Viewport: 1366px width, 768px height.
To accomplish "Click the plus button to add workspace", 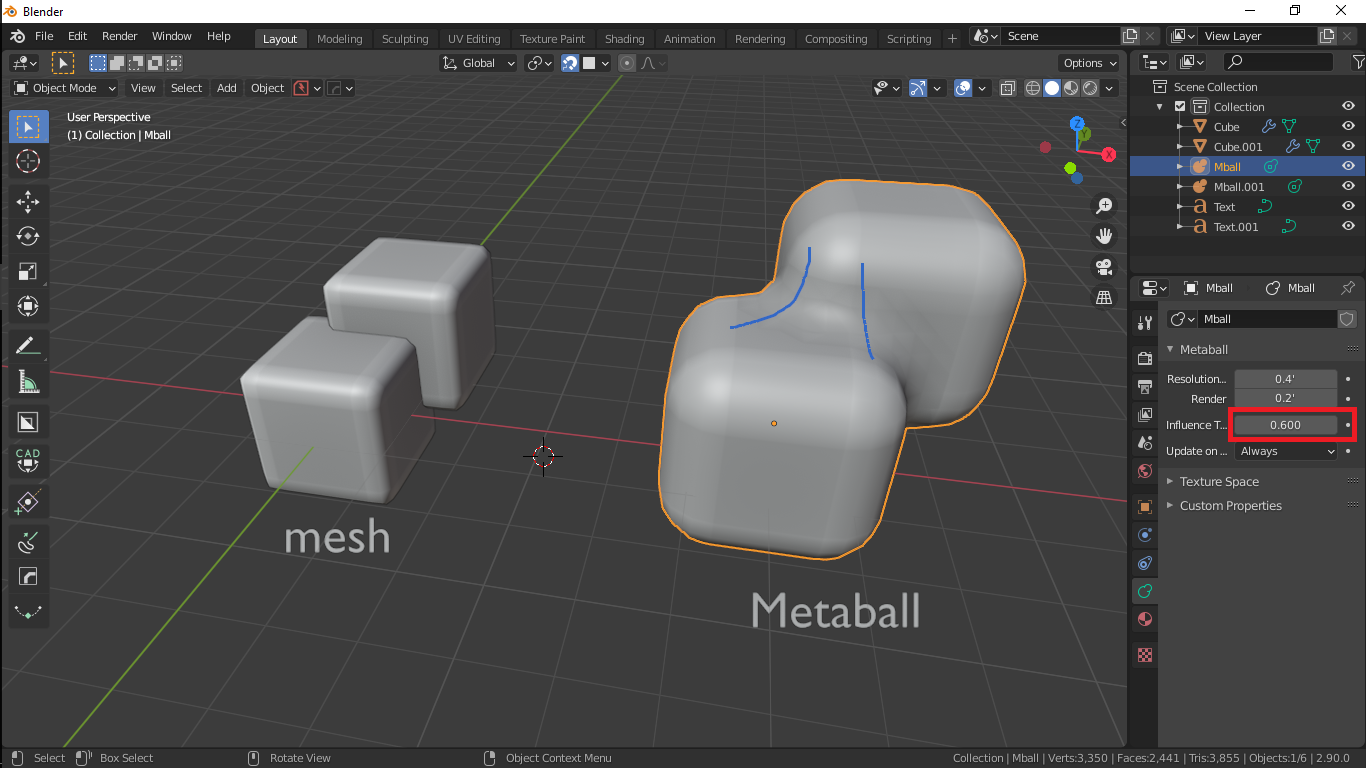I will pos(951,39).
